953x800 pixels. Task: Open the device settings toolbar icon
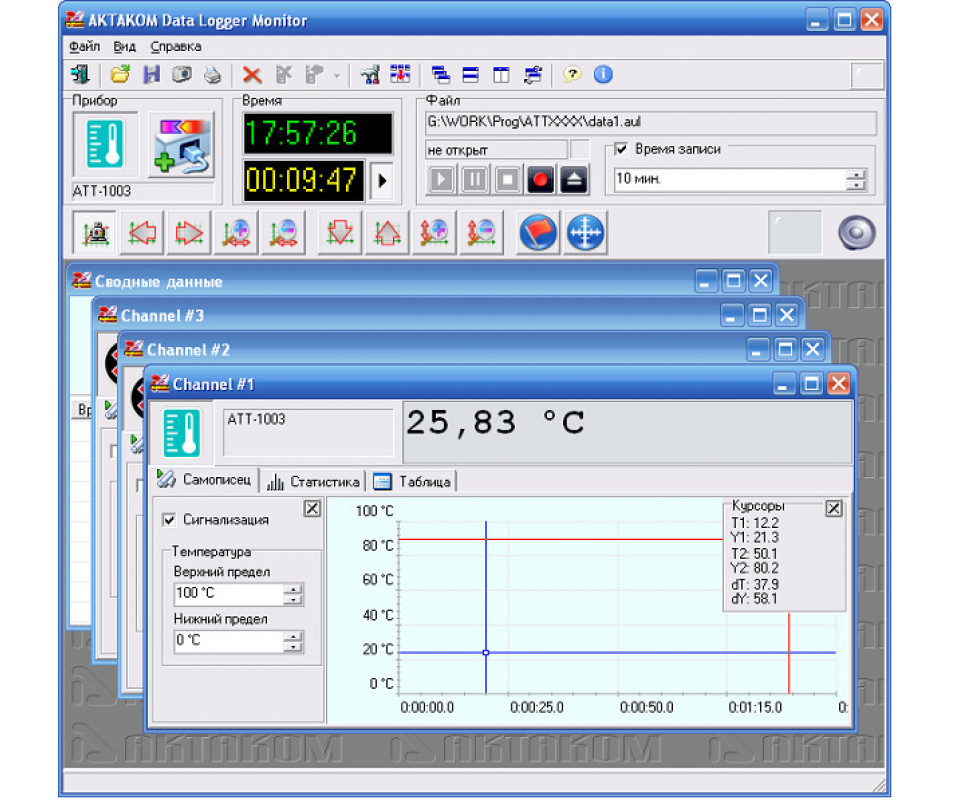click(x=370, y=75)
